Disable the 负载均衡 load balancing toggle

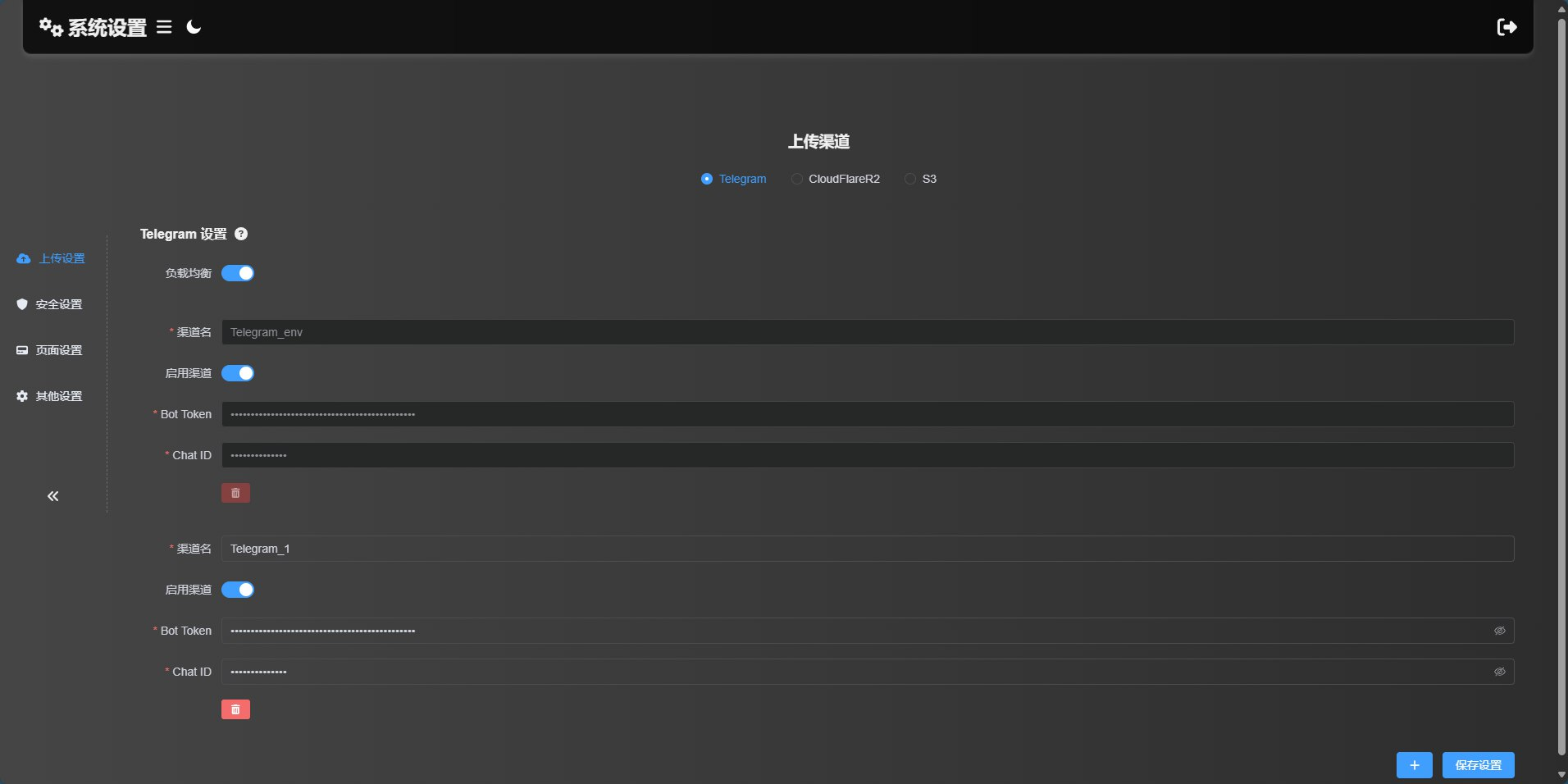237,273
